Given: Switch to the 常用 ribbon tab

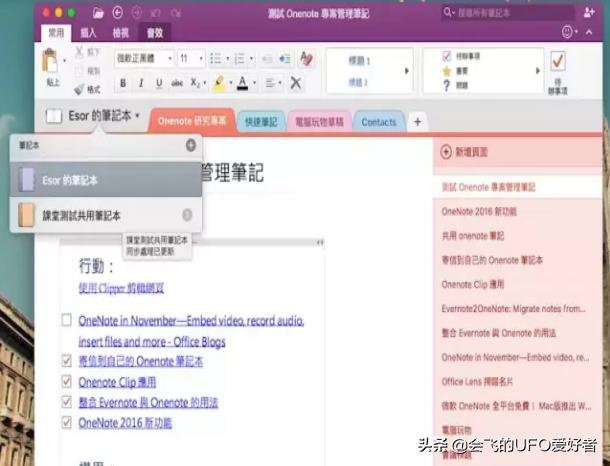Looking at the screenshot, I should click(56, 33).
